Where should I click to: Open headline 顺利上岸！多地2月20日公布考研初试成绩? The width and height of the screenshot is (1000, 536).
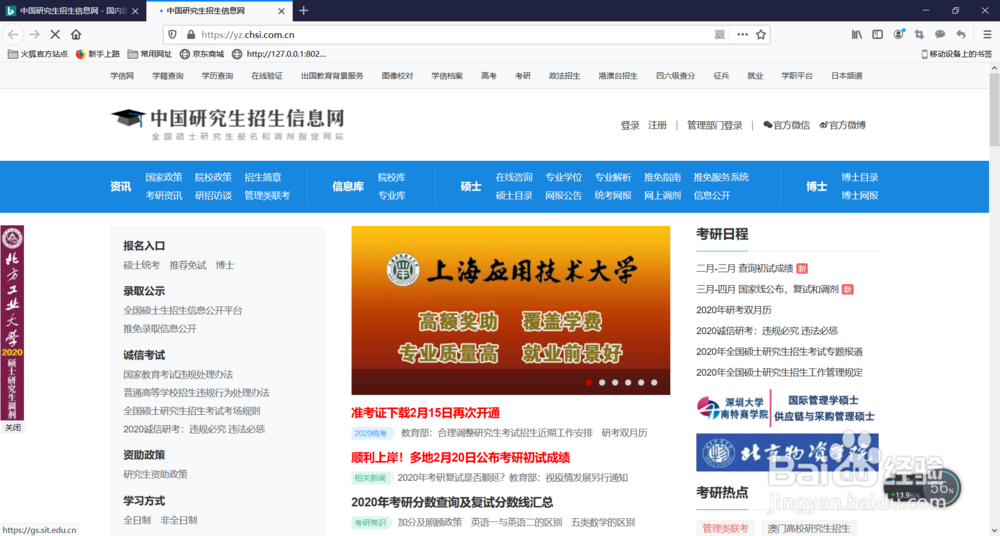(460, 458)
